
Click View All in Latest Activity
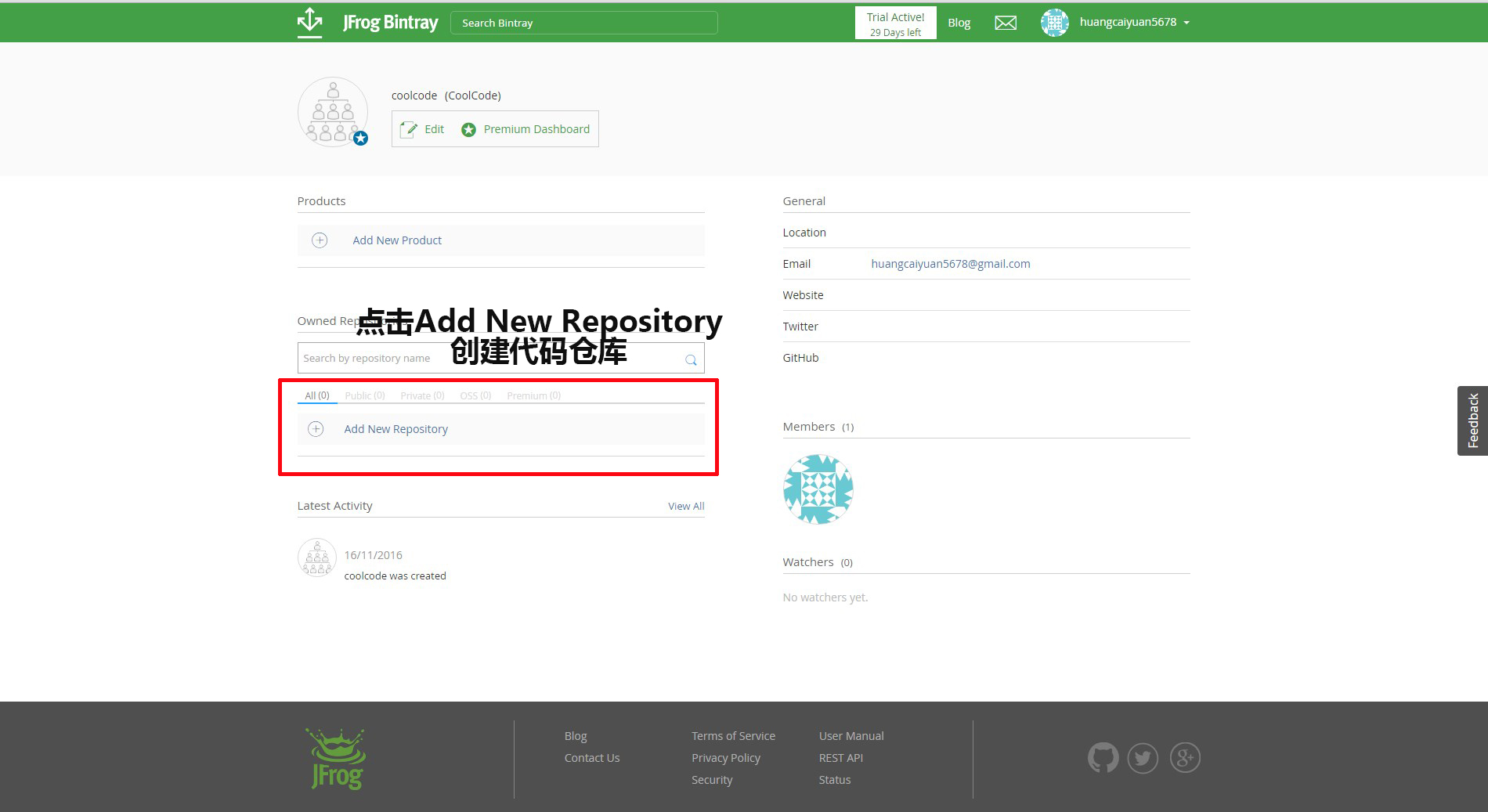686,507
